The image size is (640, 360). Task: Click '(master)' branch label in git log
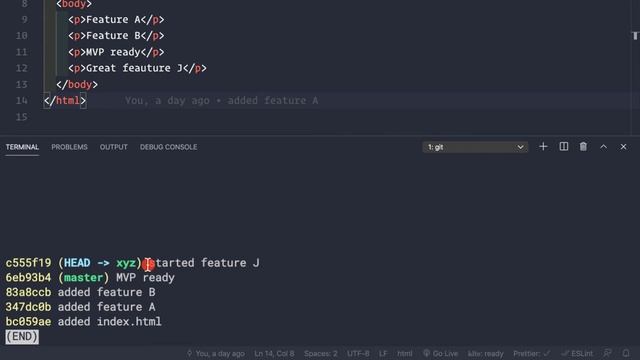point(83,278)
